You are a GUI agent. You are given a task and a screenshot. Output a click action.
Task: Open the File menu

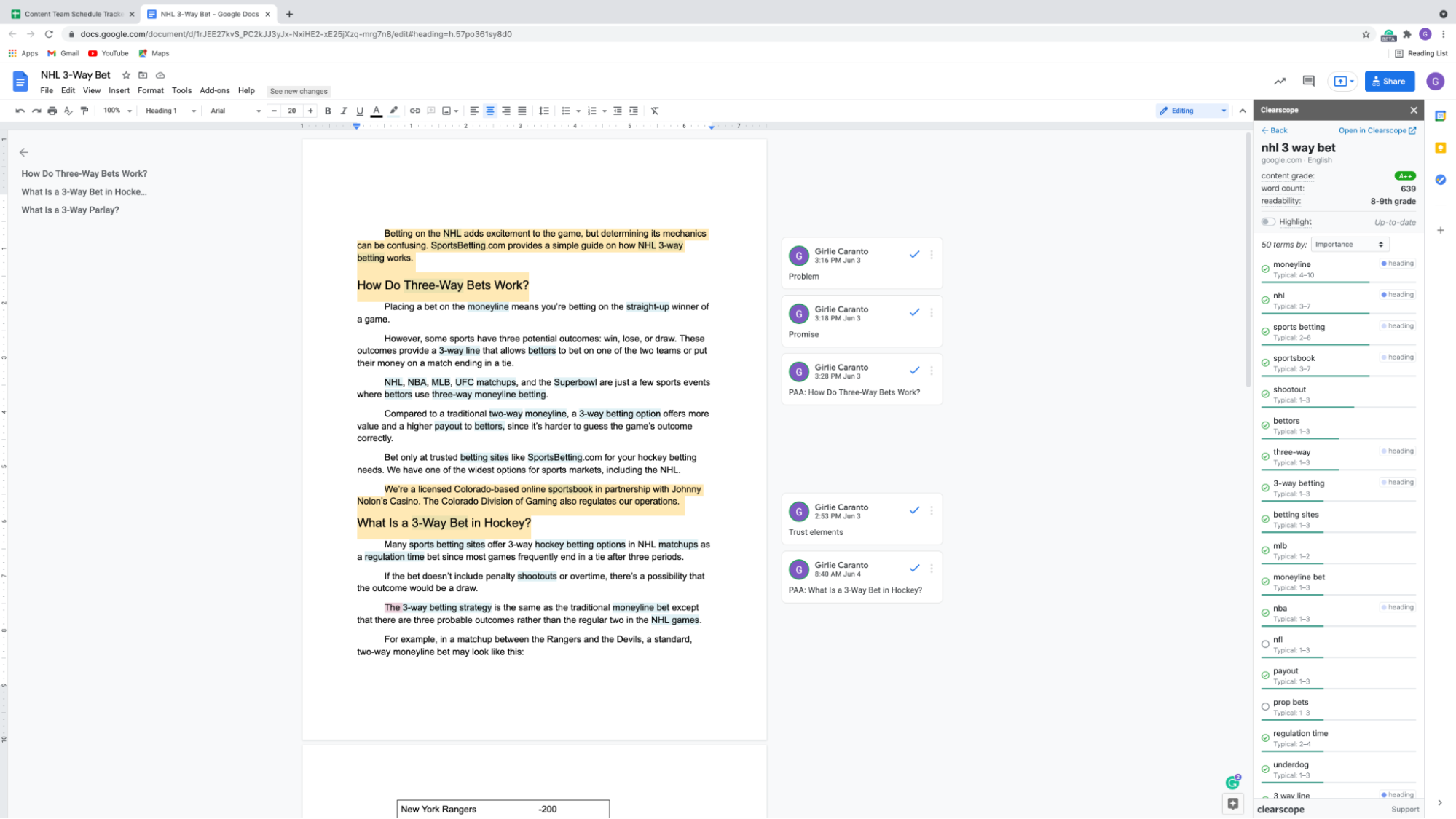(47, 91)
